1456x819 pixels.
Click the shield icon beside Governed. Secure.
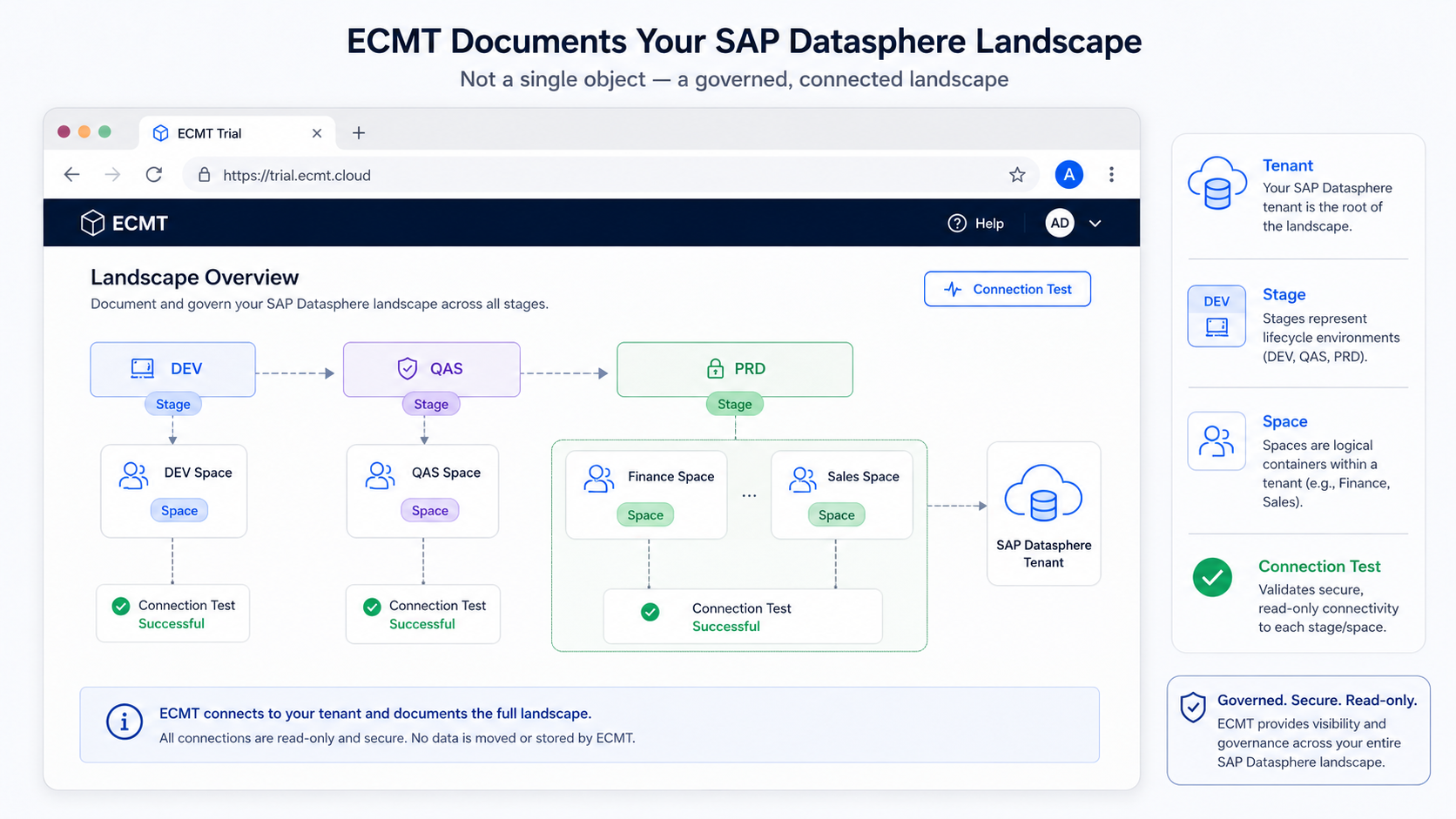[1193, 707]
